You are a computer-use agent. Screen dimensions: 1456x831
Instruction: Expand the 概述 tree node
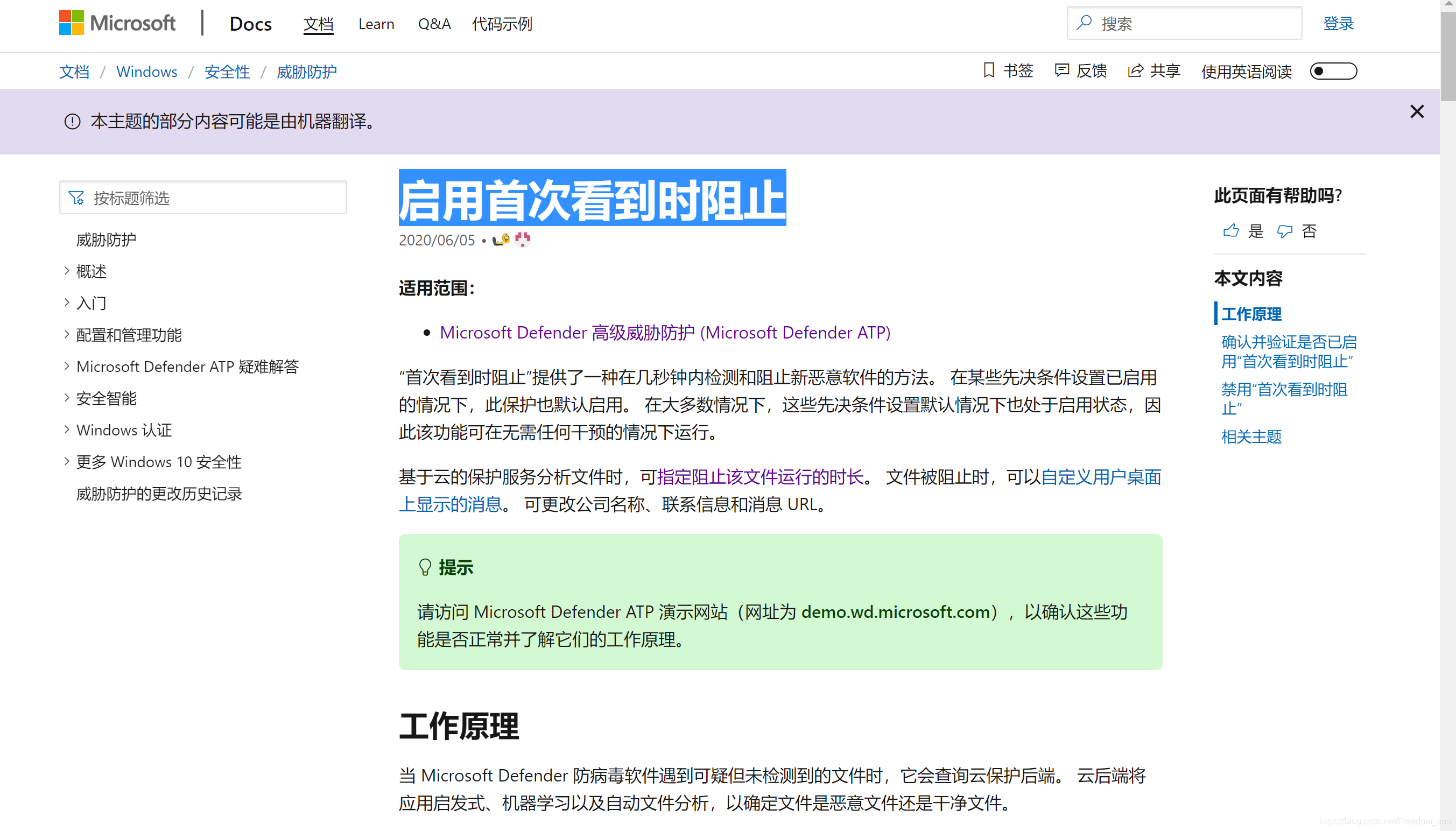[x=67, y=271]
